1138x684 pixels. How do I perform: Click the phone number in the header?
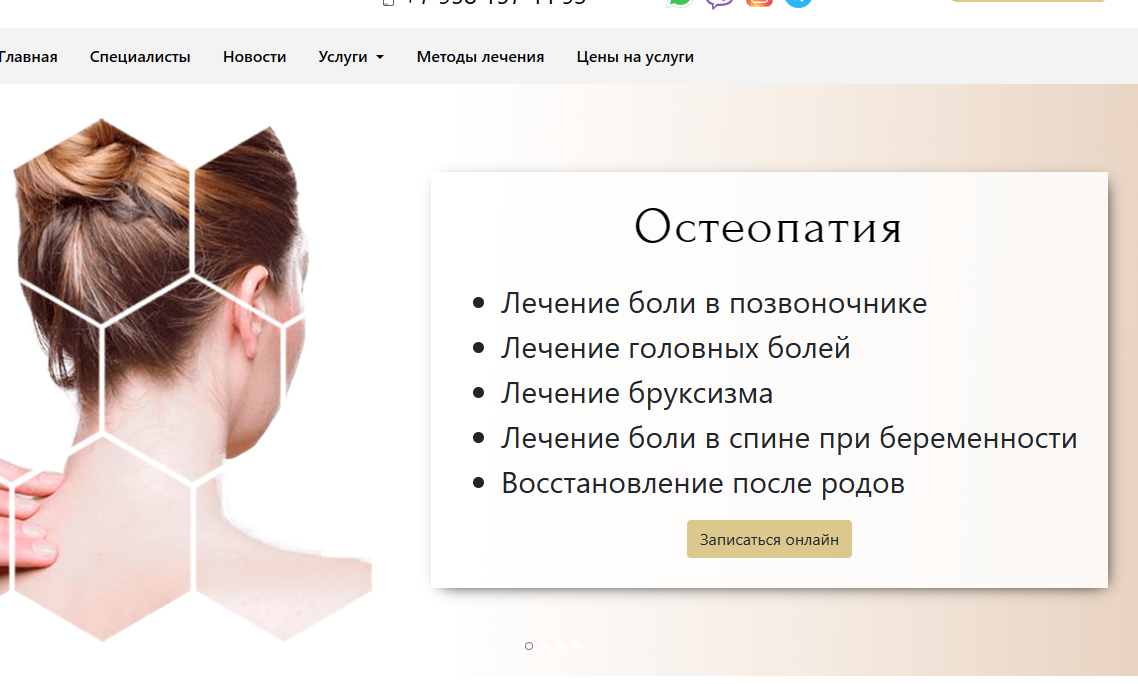click(x=494, y=2)
